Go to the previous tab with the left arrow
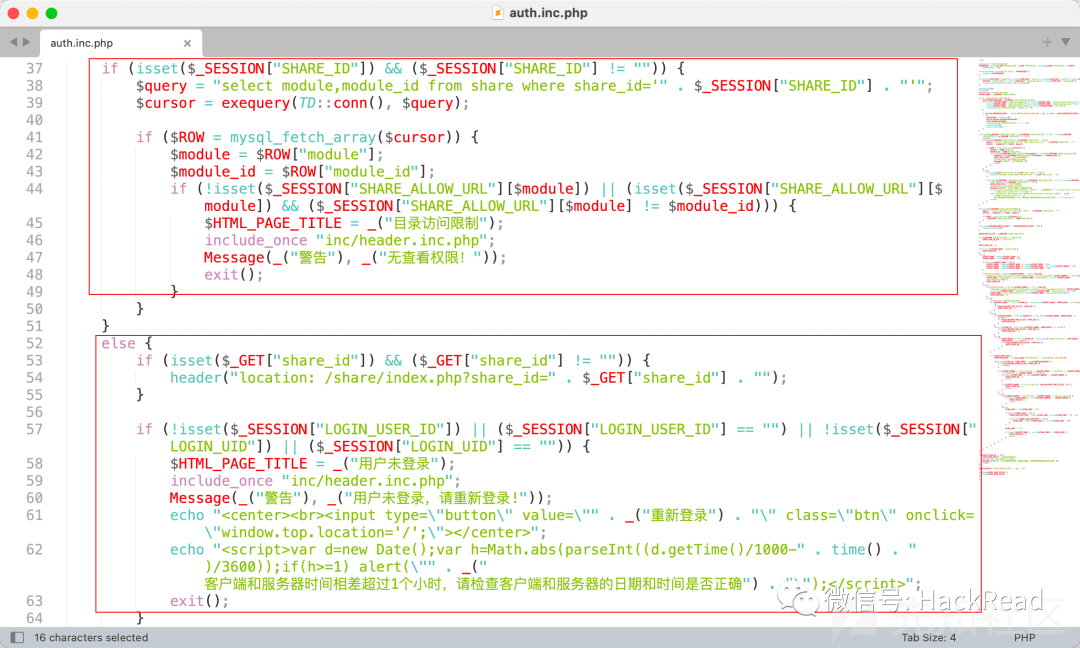The width and height of the screenshot is (1080, 648). pyautogui.click(x=13, y=42)
